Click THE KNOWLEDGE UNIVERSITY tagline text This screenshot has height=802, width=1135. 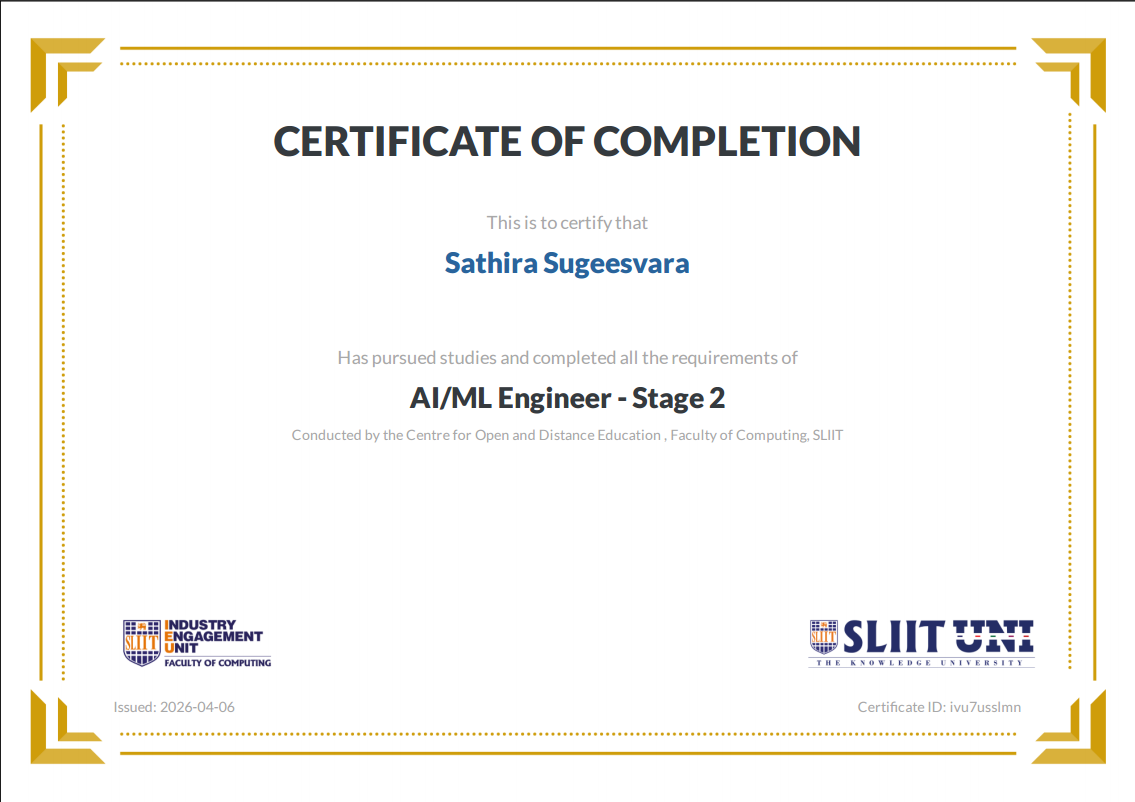(x=919, y=661)
